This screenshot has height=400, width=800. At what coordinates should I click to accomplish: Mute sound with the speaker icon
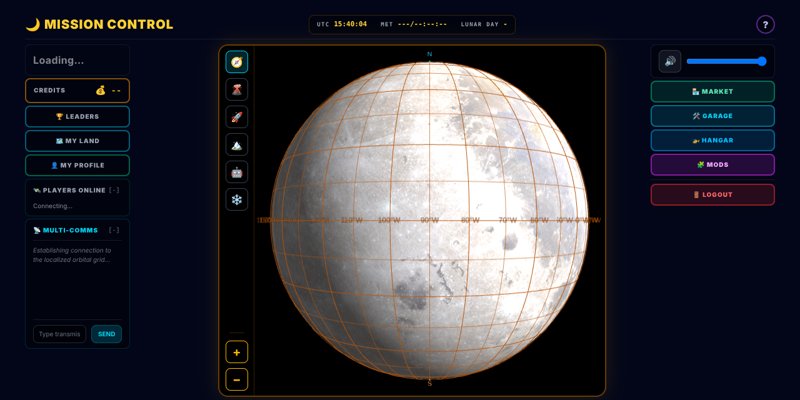[670, 61]
